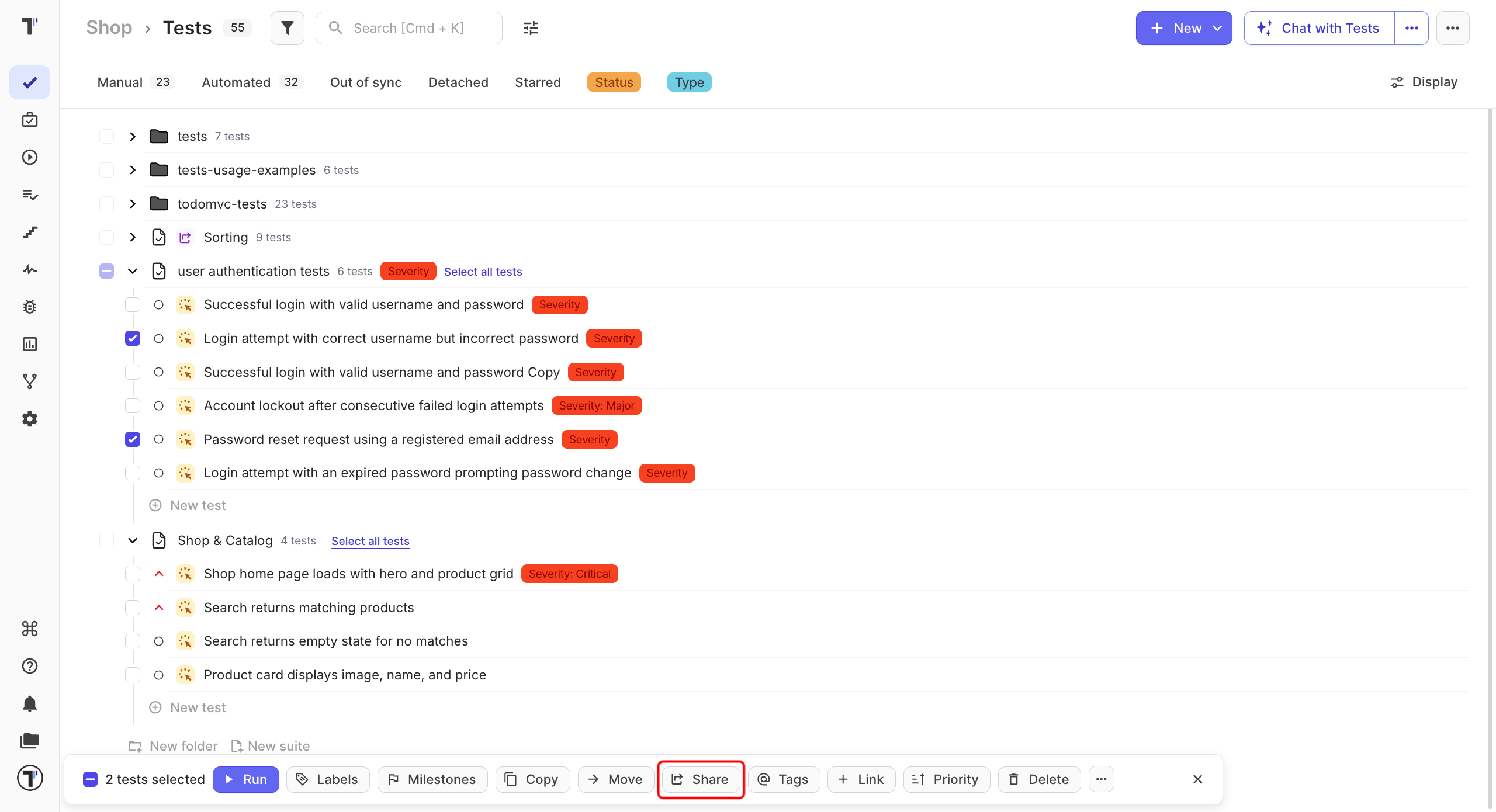1496x812 pixels.
Task: Click New suite at list bottom
Action: (271, 746)
